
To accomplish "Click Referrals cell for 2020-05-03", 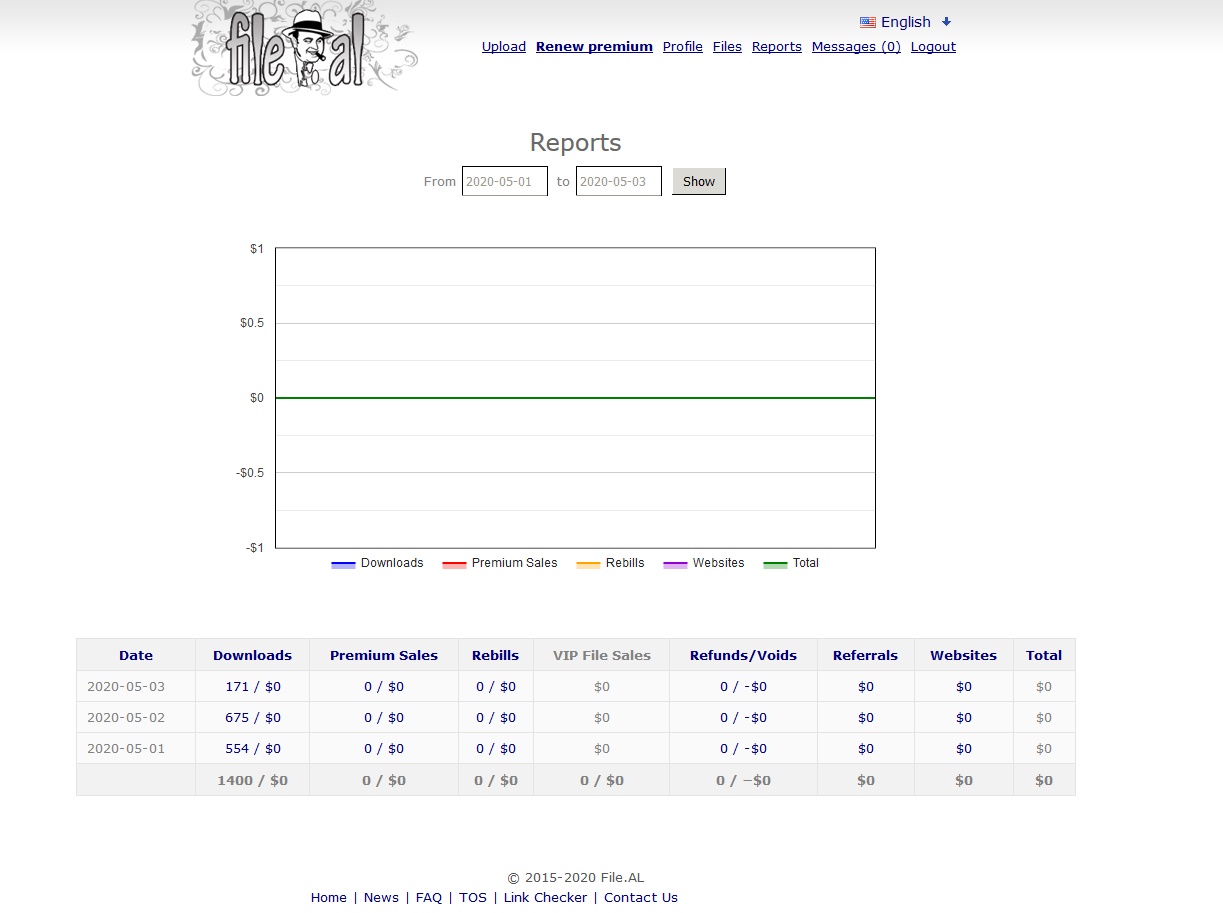I will pyautogui.click(x=865, y=686).
